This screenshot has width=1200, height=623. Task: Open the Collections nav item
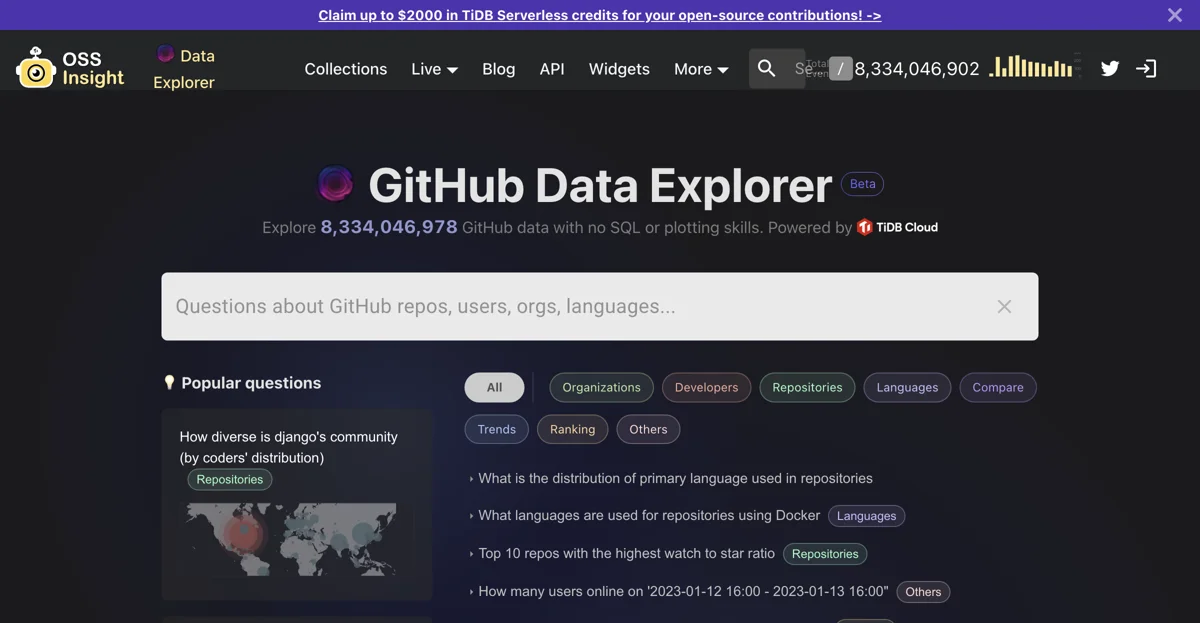[x=346, y=69]
